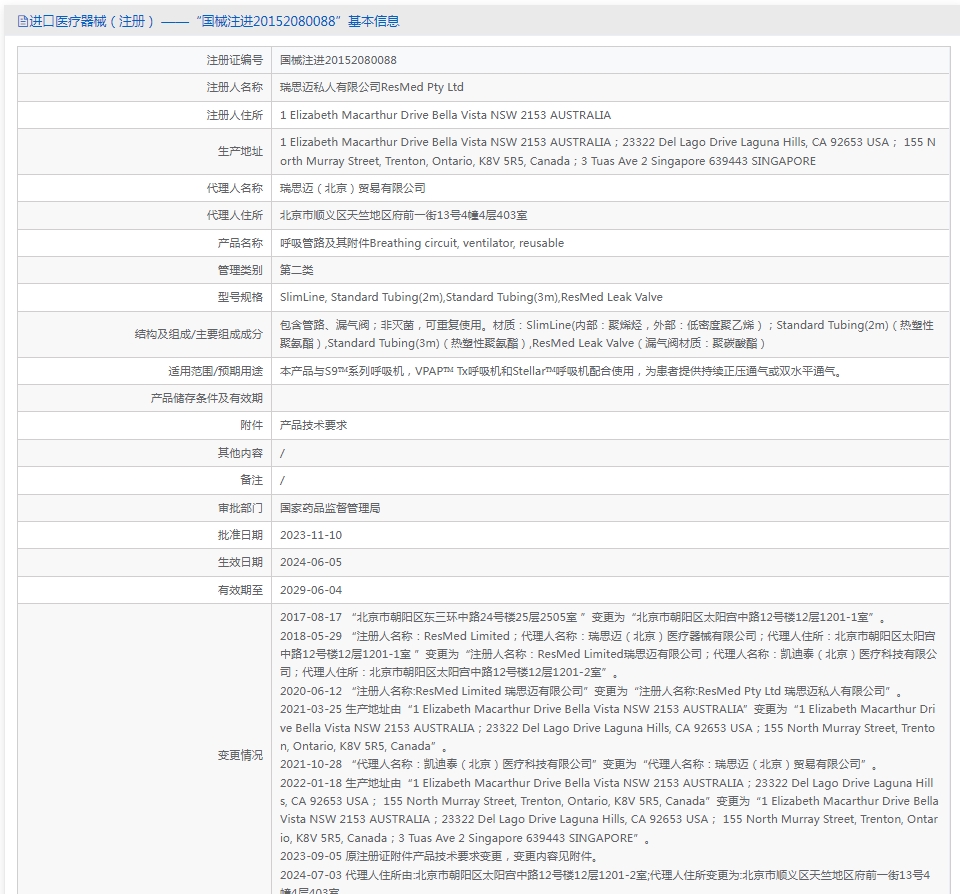
Task: Click the '变更情况' row label
Action: click(x=240, y=756)
